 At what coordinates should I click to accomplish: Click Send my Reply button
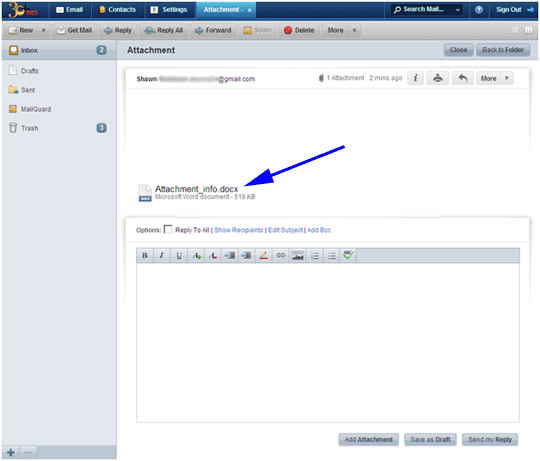[490, 440]
